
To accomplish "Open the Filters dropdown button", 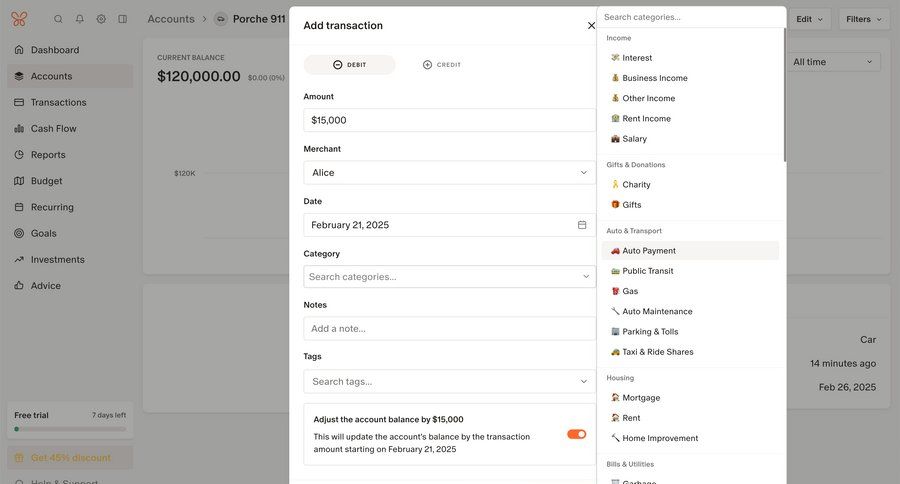I will (863, 19).
